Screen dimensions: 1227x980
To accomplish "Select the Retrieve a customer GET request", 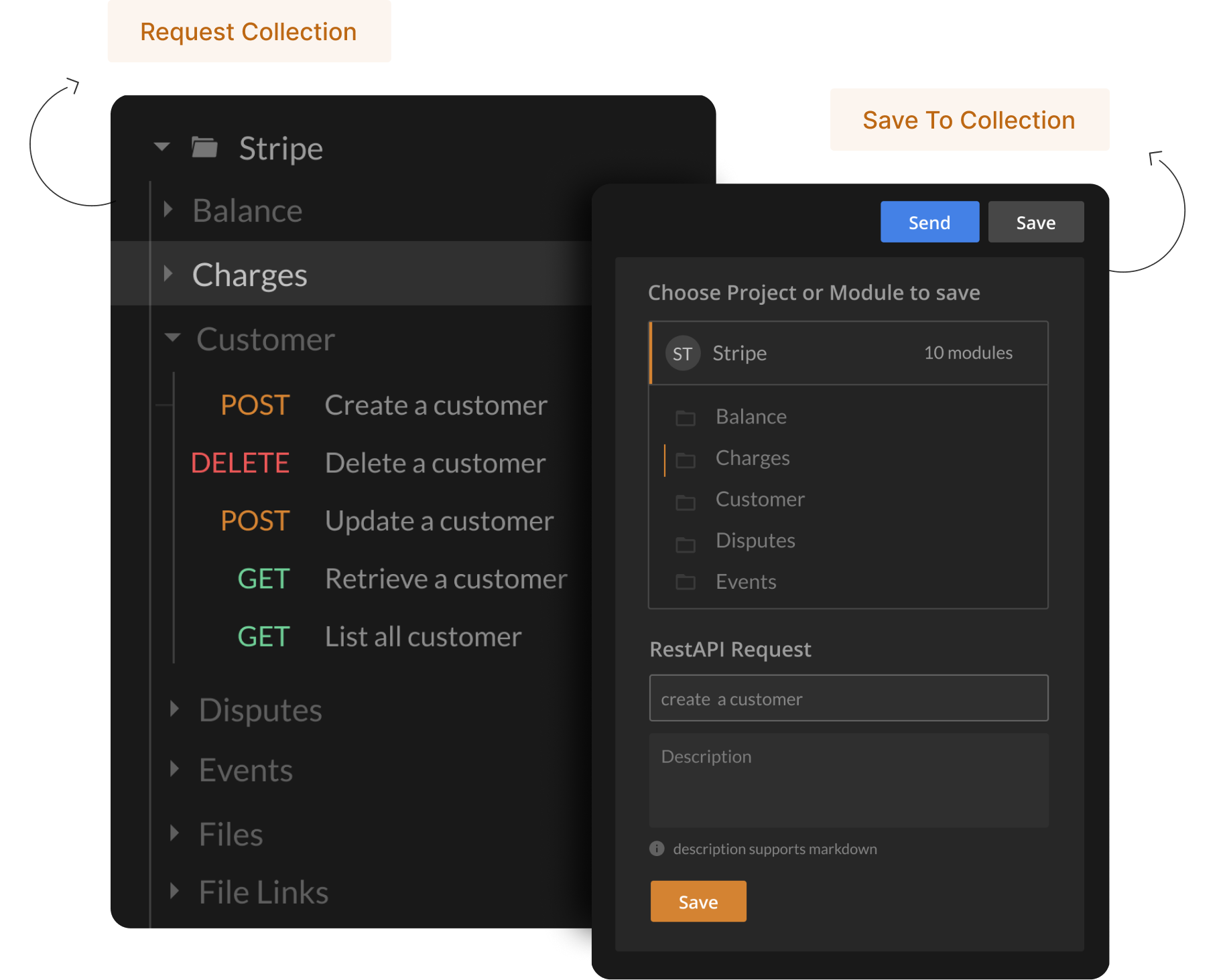I will [445, 578].
